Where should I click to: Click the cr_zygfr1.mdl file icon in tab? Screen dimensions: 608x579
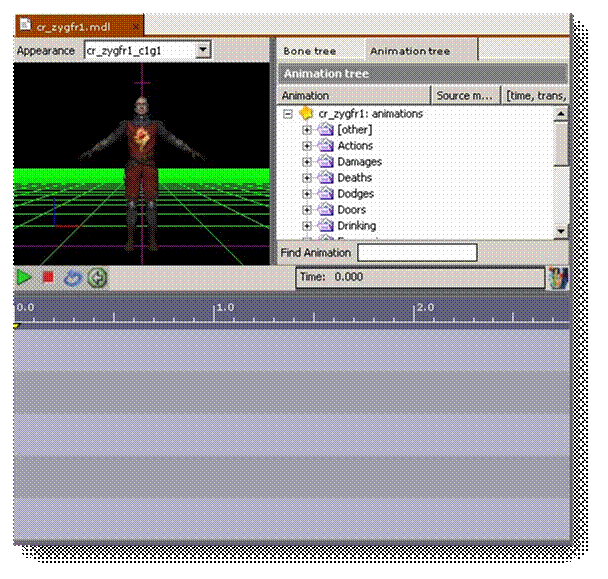point(25,25)
